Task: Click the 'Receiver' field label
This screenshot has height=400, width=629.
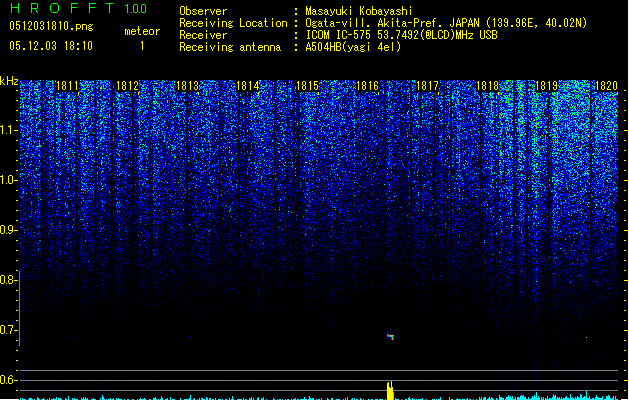Action: 203,35
